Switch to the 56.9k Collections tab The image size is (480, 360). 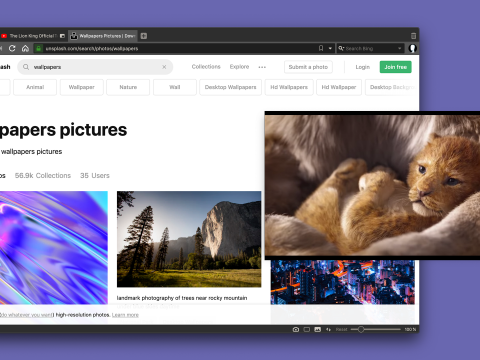43,175
